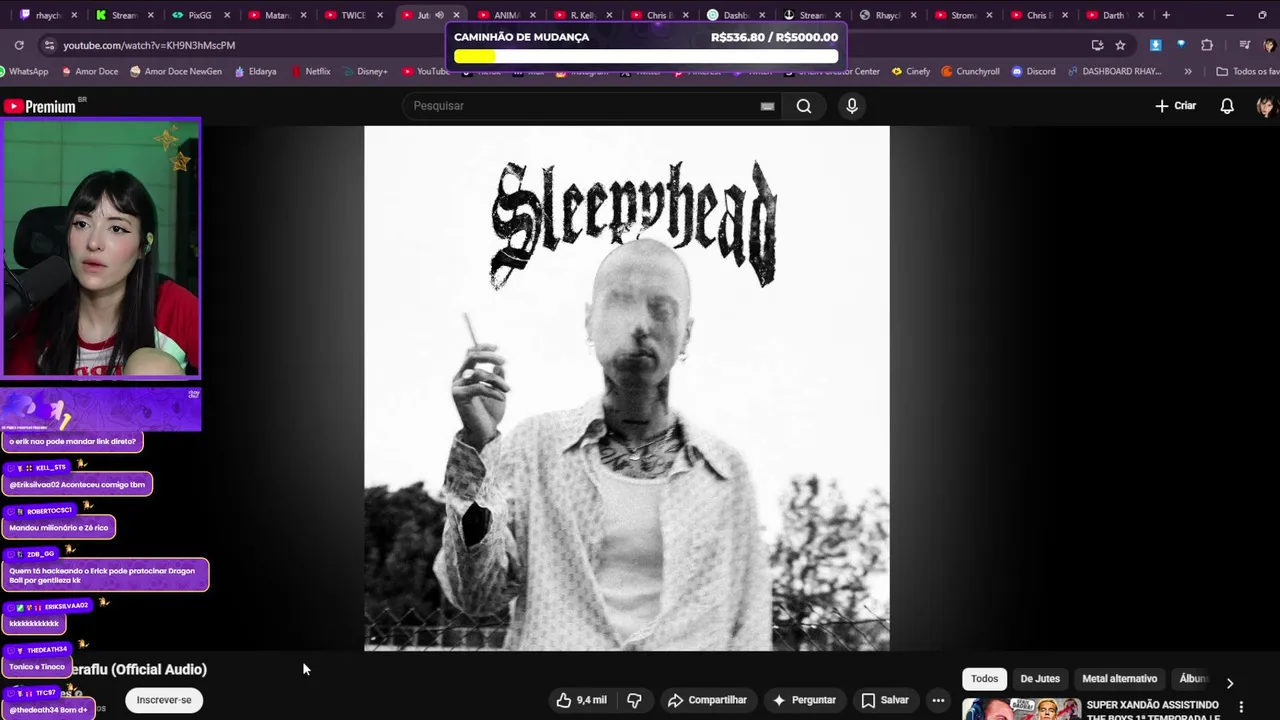Open the blue download extension icon
The width and height of the screenshot is (1280, 720).
tap(1156, 45)
